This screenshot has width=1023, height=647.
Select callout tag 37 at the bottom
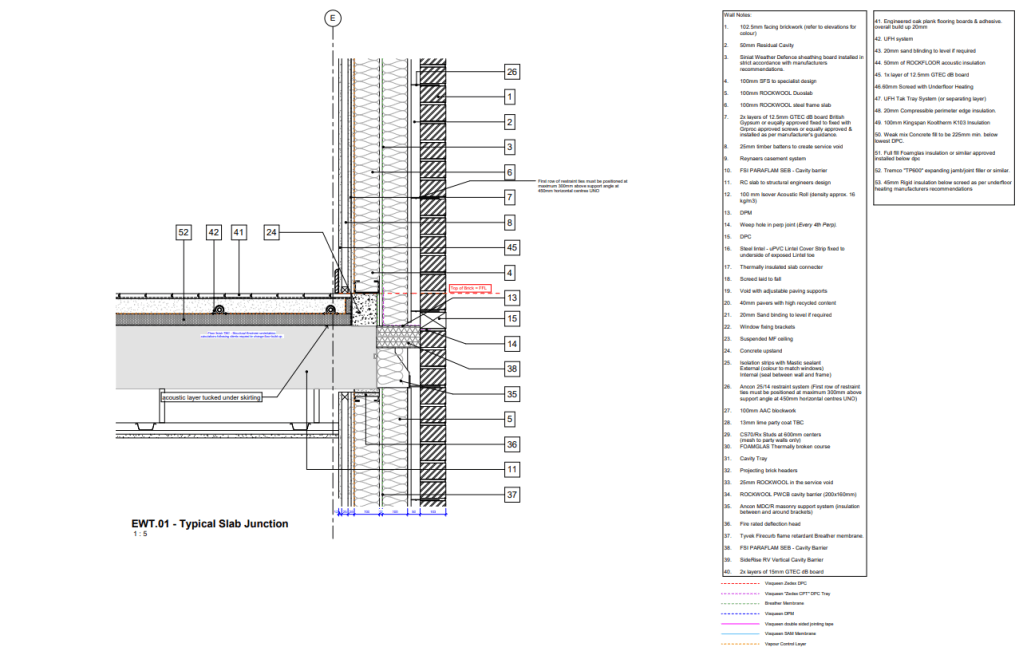coord(511,494)
